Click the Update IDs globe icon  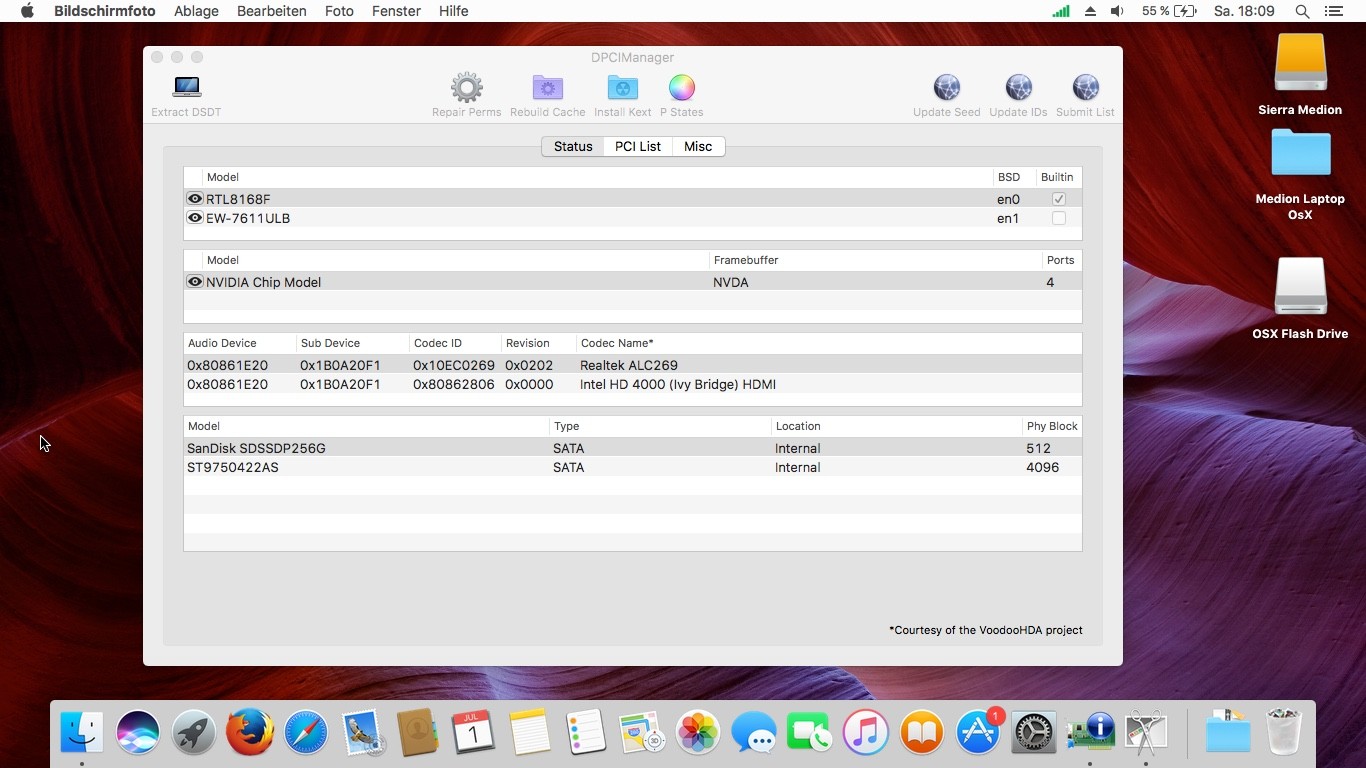(1018, 88)
